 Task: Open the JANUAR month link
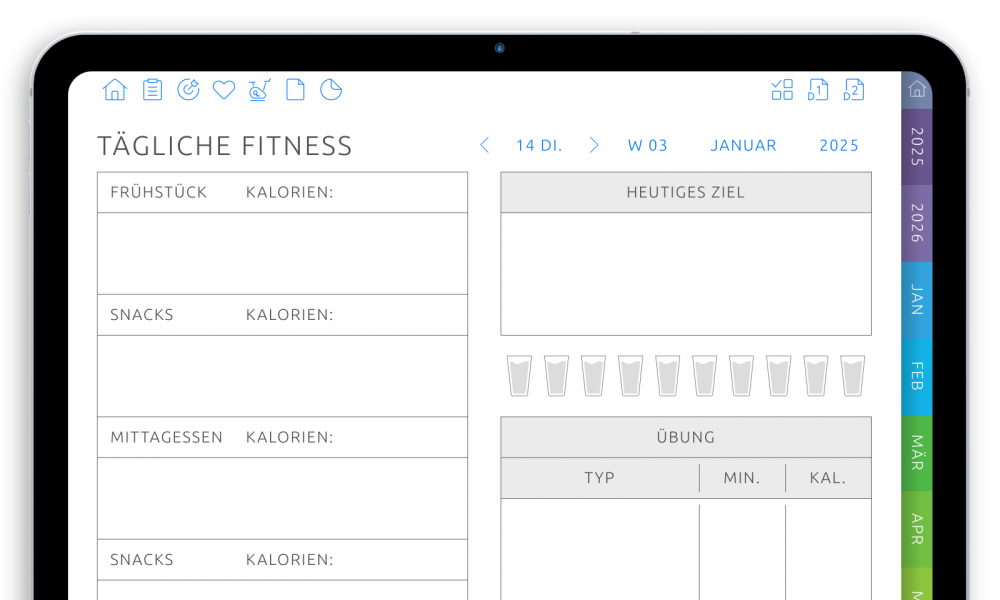[x=744, y=145]
